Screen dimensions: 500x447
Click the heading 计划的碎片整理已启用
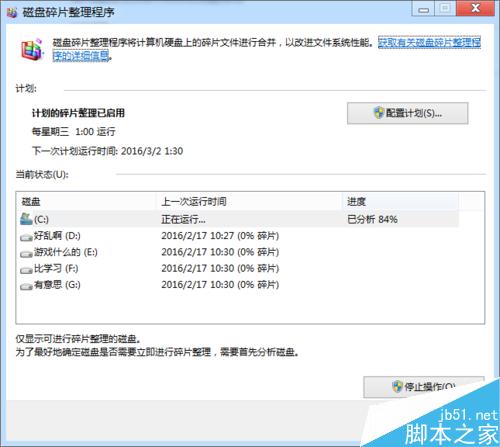[78, 113]
